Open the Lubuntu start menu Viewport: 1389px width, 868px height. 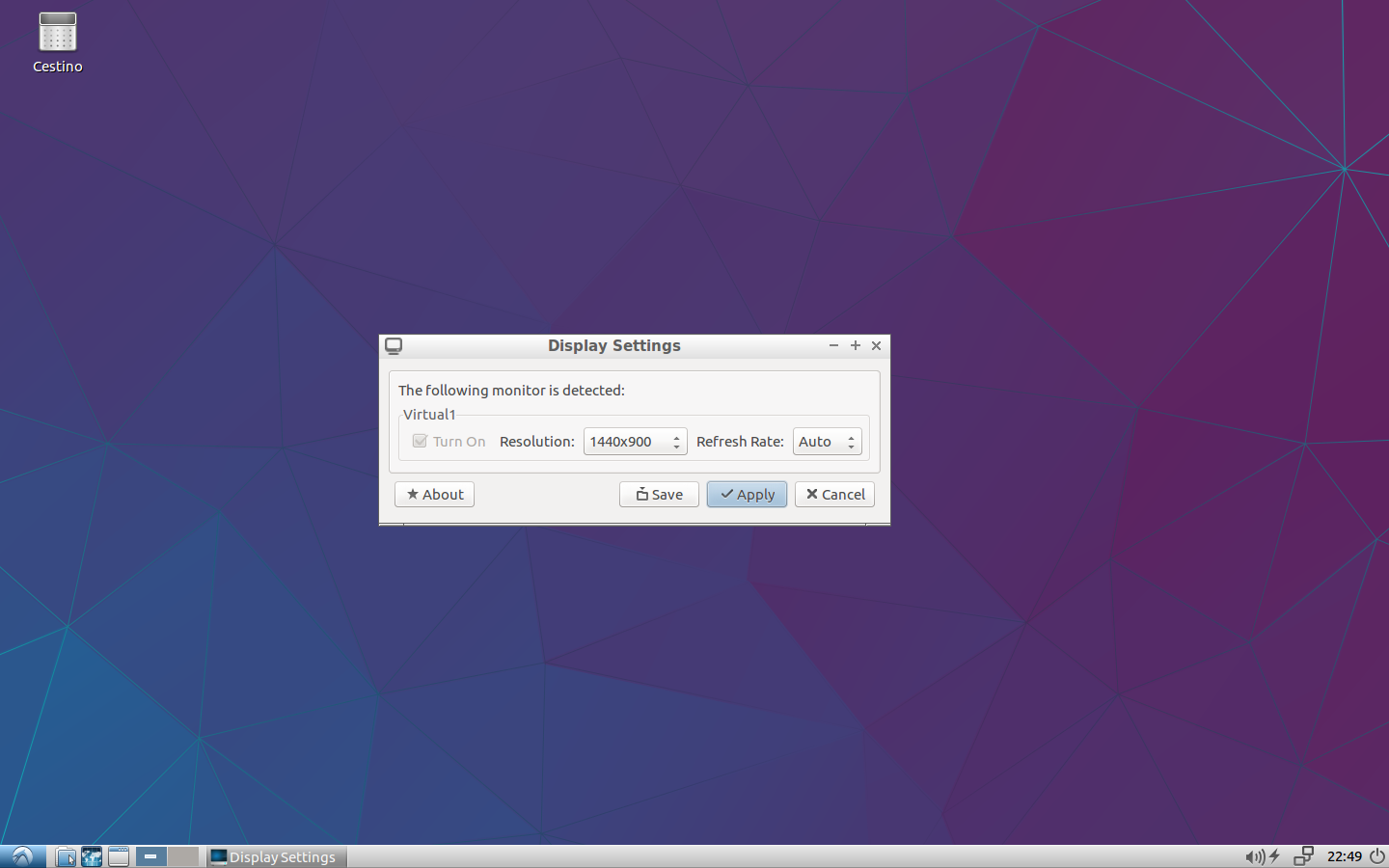[x=22, y=856]
